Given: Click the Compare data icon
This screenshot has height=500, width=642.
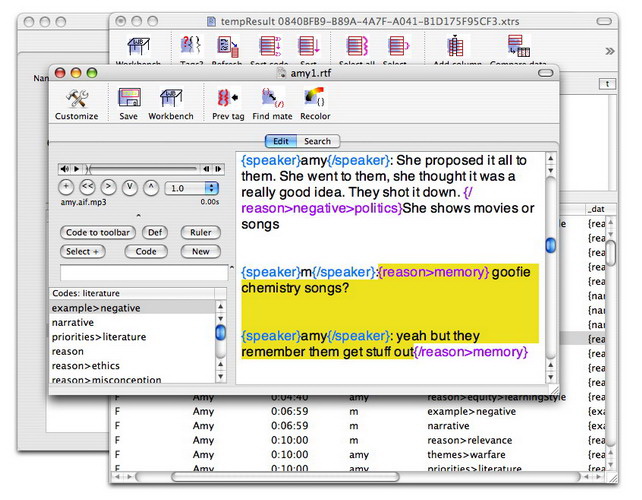Looking at the screenshot, I should coord(517,48).
